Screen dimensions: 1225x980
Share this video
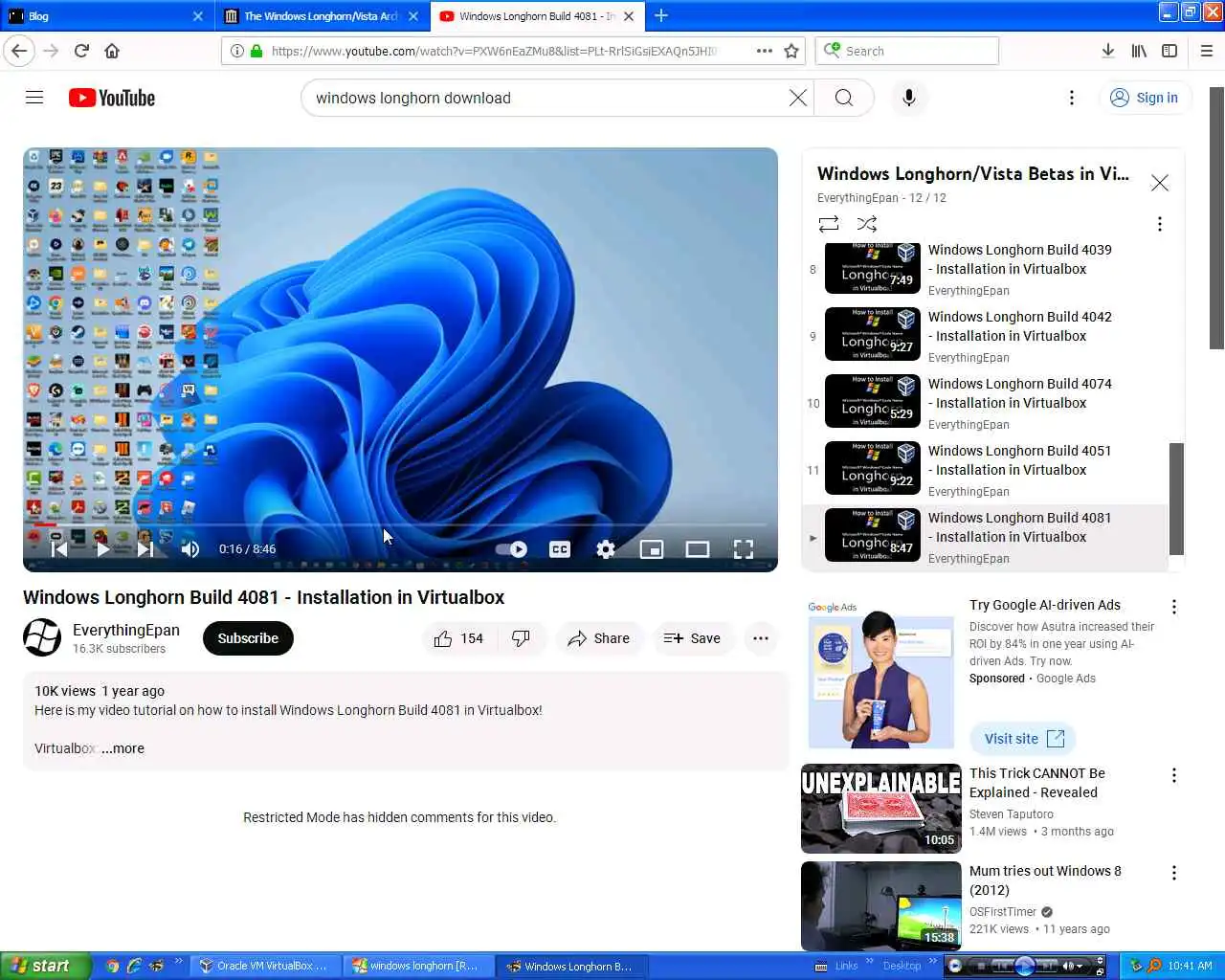[x=599, y=638]
